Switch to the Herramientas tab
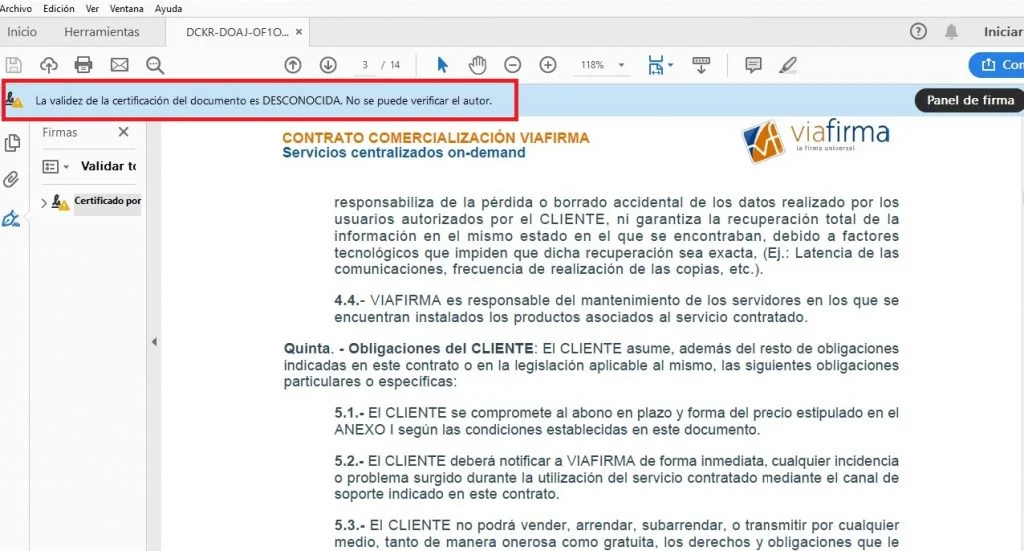Viewport: 1024px width, 551px height. pos(102,32)
